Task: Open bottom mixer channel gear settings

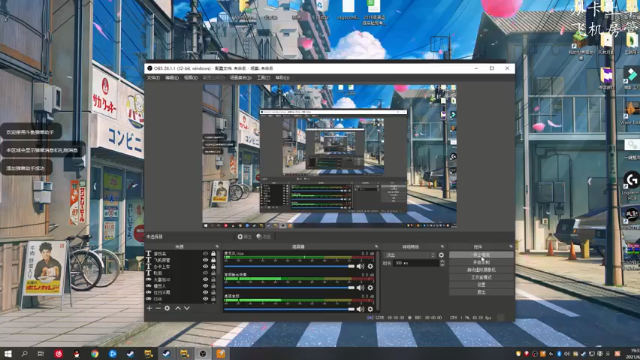Action: coord(370,309)
